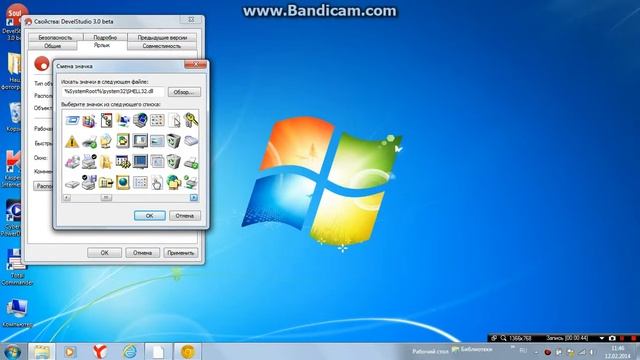This screenshot has width=640, height=360.
Task: Select the golden keys icon
Action: coord(191,120)
